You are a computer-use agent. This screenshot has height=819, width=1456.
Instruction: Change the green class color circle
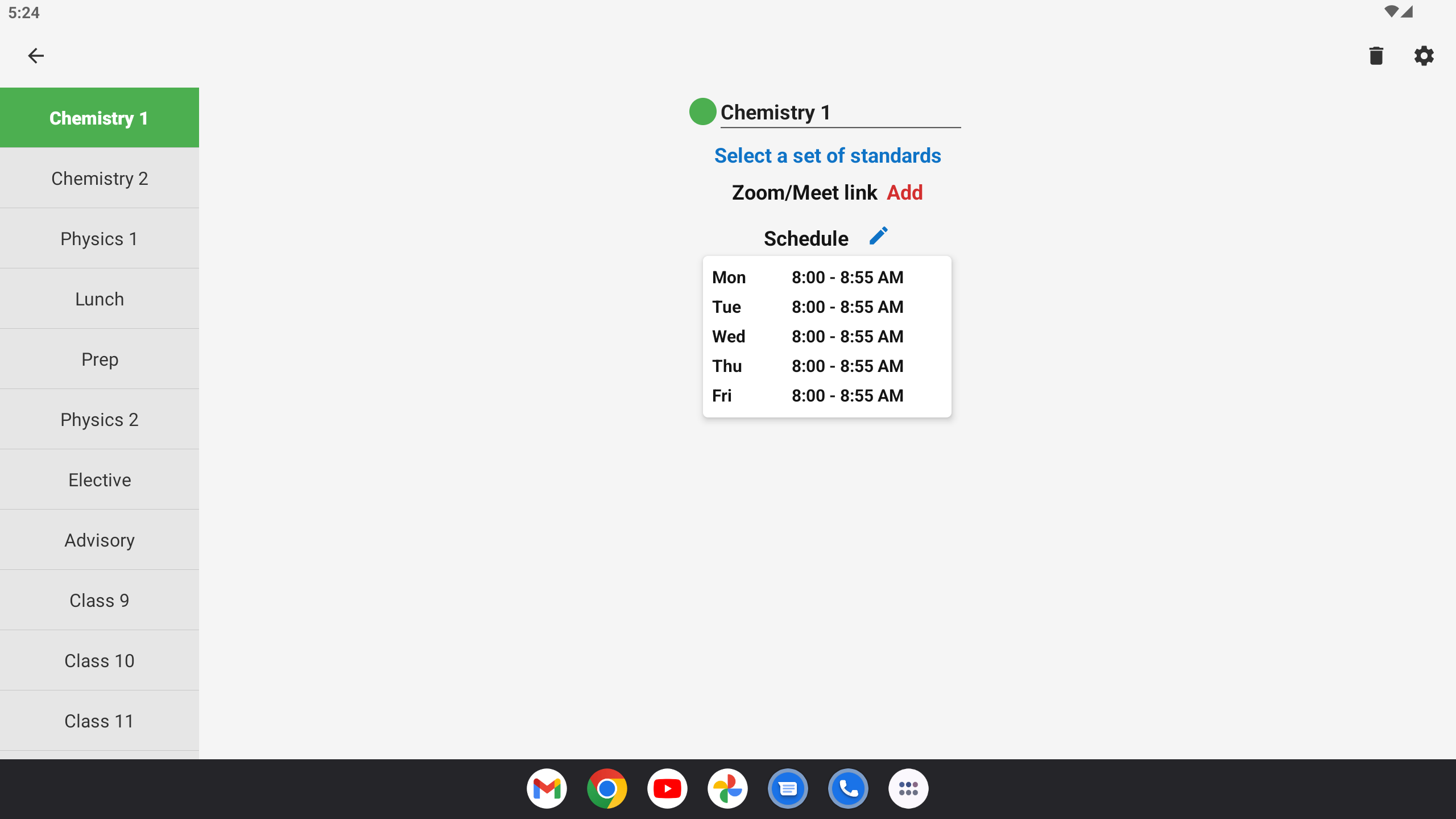702,111
